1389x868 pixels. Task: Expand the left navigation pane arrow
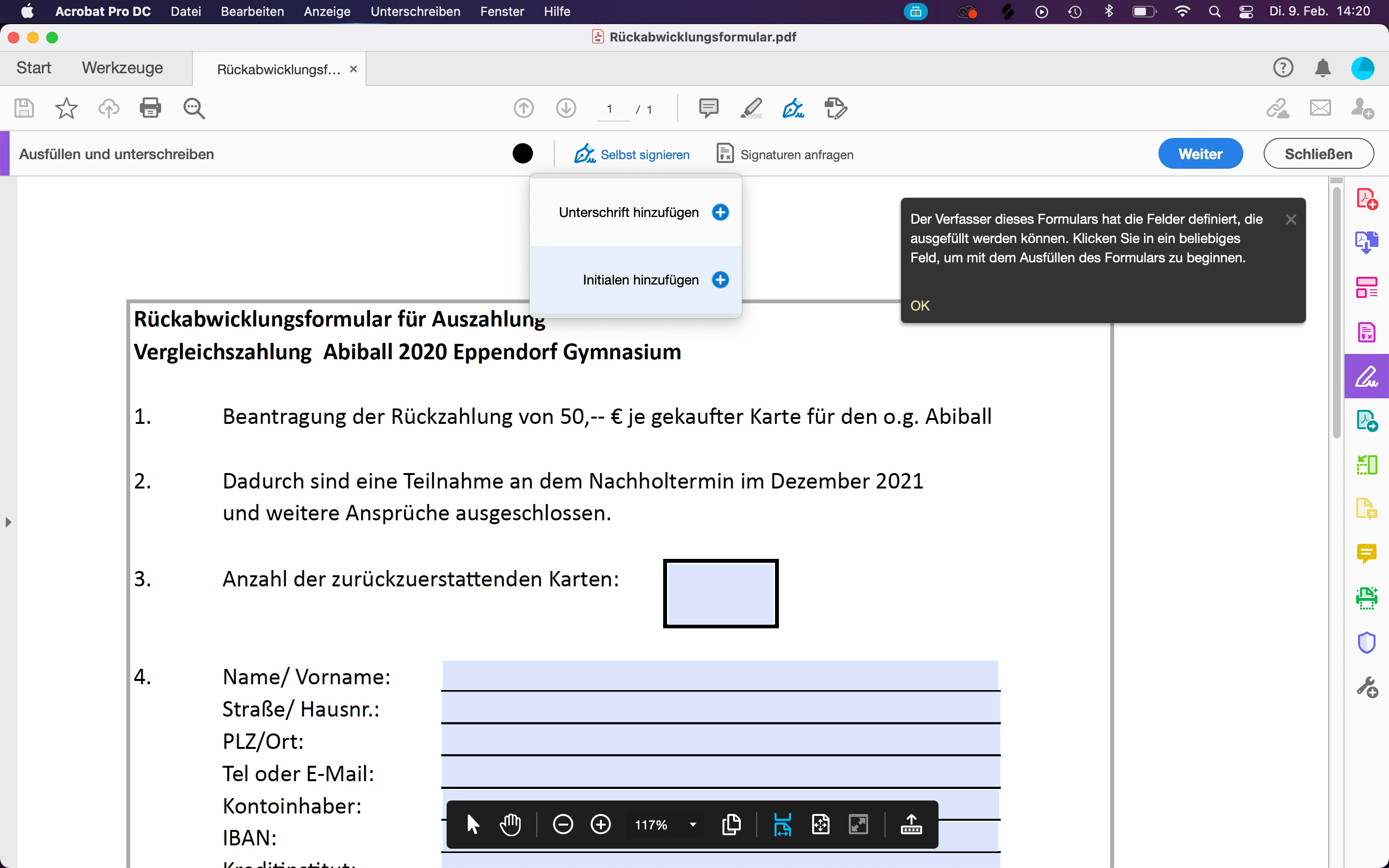coord(8,522)
